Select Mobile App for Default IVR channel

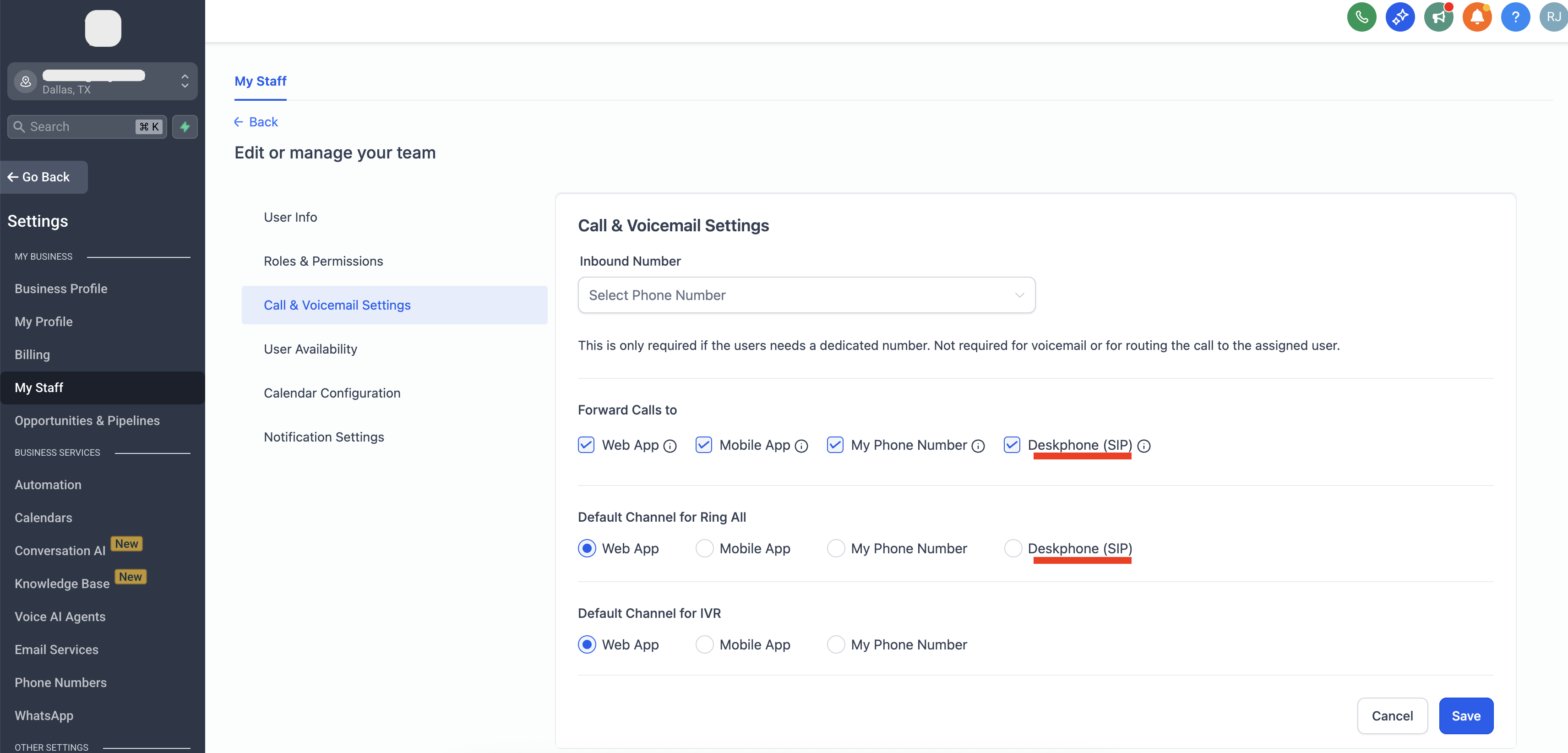pos(704,644)
